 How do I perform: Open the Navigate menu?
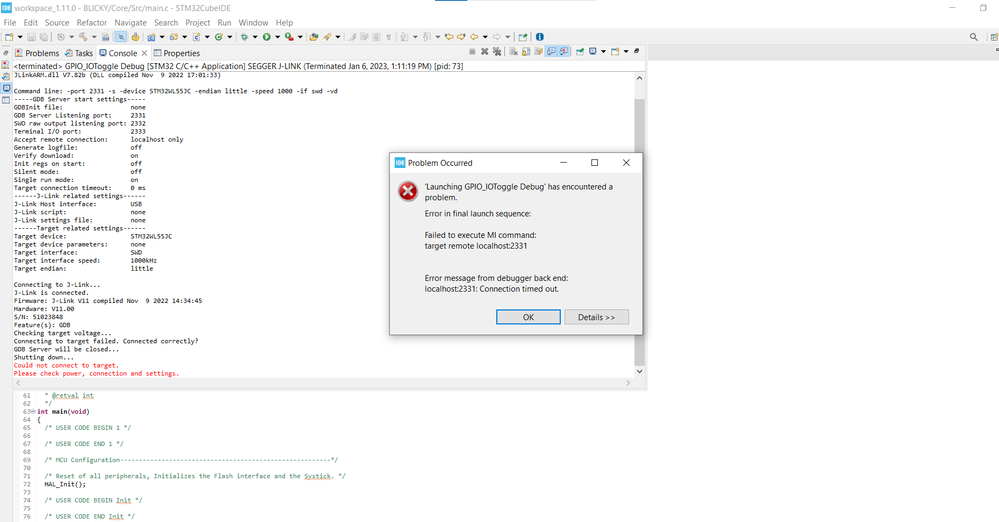[x=131, y=22]
